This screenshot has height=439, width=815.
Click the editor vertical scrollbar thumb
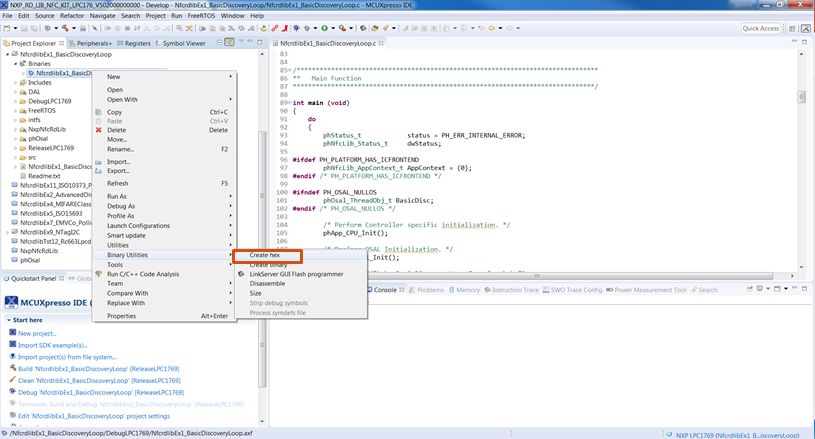(800, 97)
